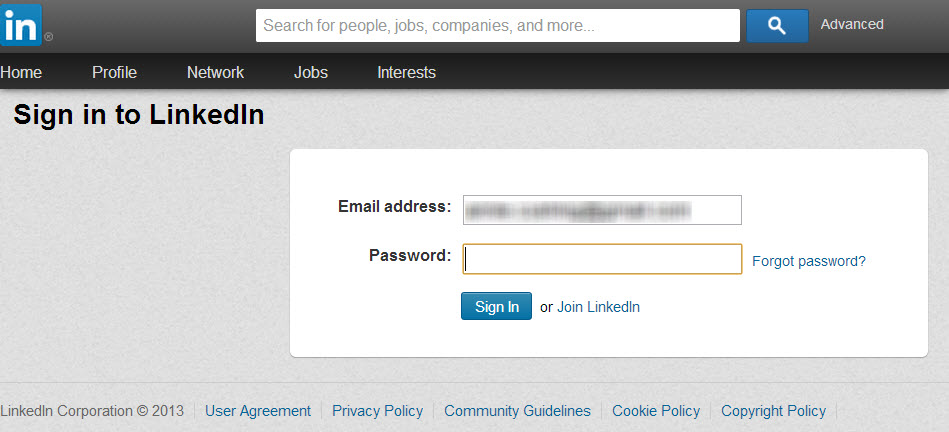
Task: Open Advanced search
Action: pos(852,24)
